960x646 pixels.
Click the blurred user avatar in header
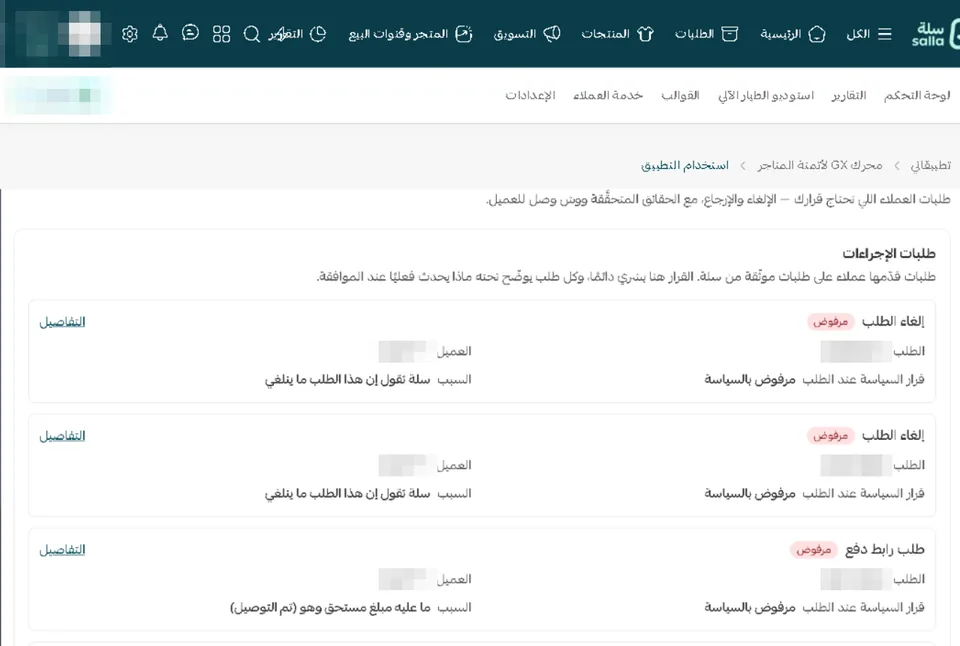[84, 33]
